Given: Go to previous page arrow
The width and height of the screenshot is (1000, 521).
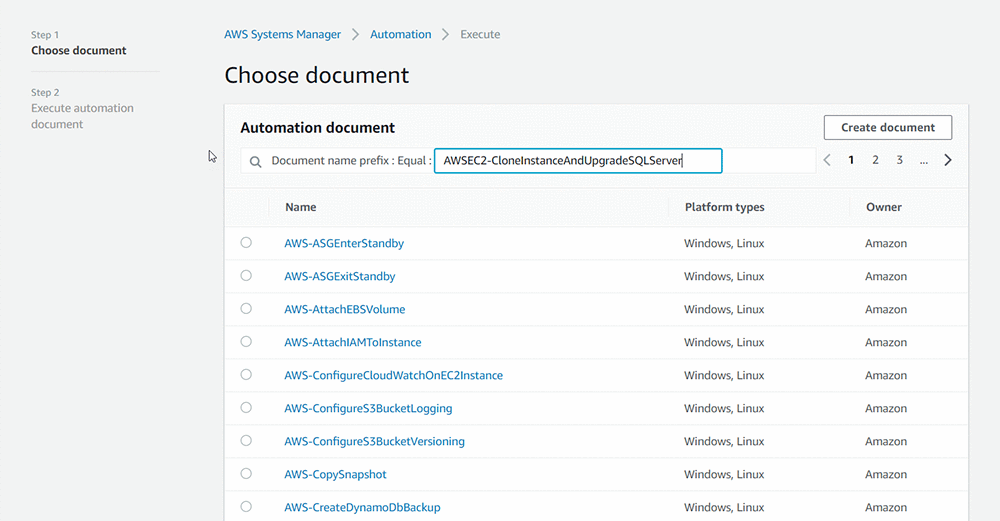Looking at the screenshot, I should (x=827, y=160).
